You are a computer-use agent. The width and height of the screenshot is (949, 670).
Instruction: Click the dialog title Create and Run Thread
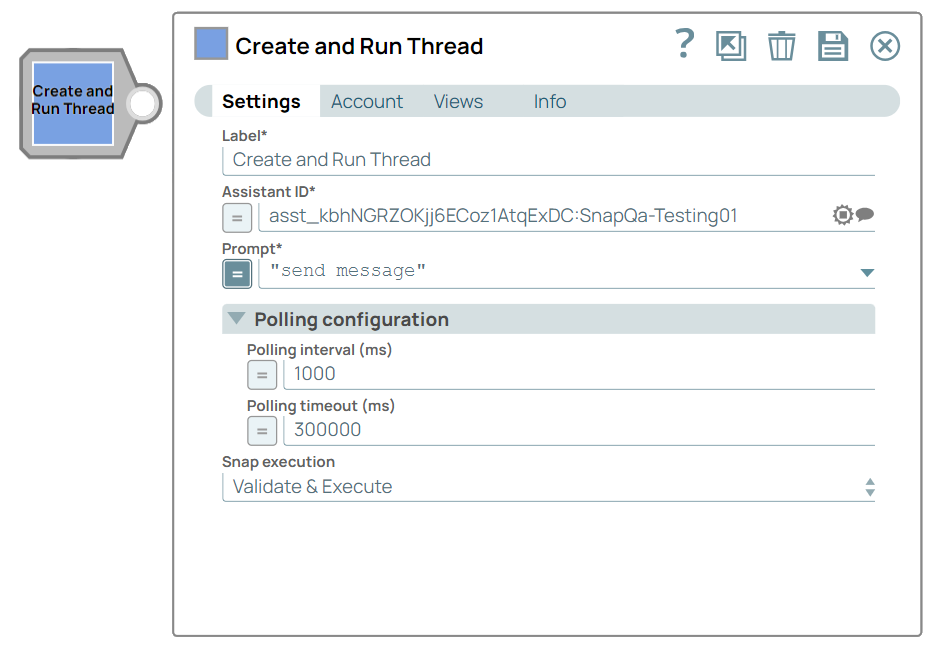pyautogui.click(x=359, y=46)
